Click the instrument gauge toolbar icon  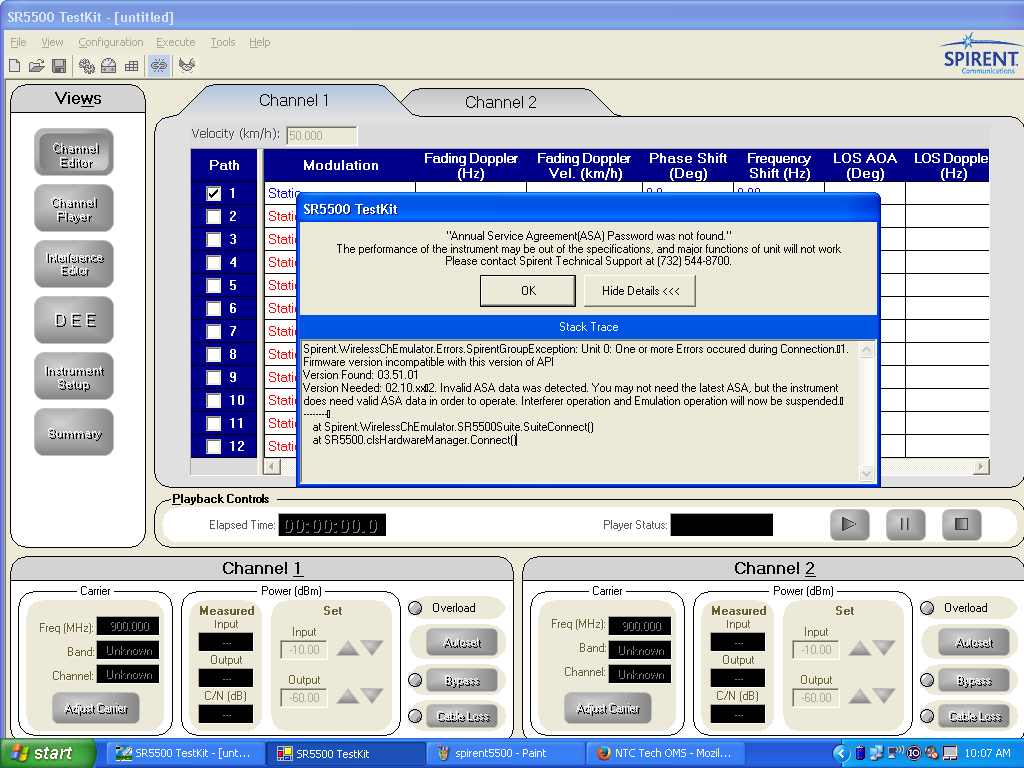click(x=108, y=66)
